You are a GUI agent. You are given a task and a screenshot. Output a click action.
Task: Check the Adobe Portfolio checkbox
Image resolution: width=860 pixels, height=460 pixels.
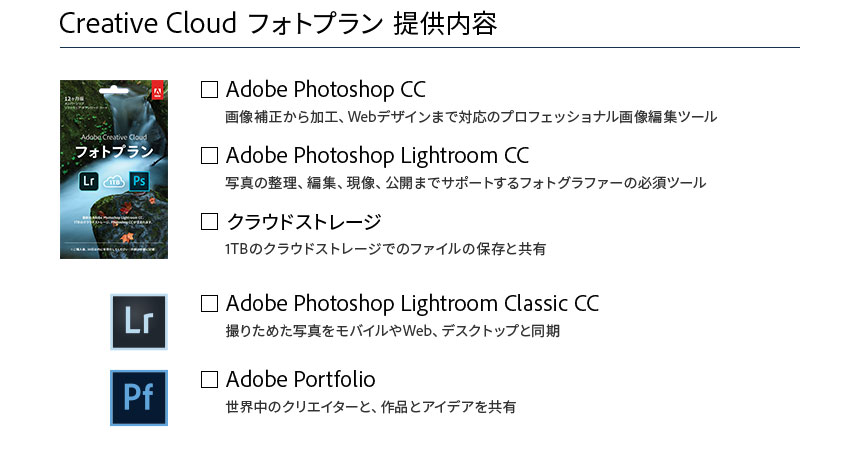pos(209,379)
